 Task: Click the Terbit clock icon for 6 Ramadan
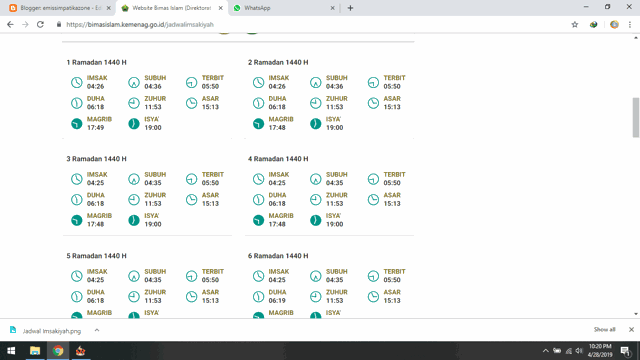point(373,276)
